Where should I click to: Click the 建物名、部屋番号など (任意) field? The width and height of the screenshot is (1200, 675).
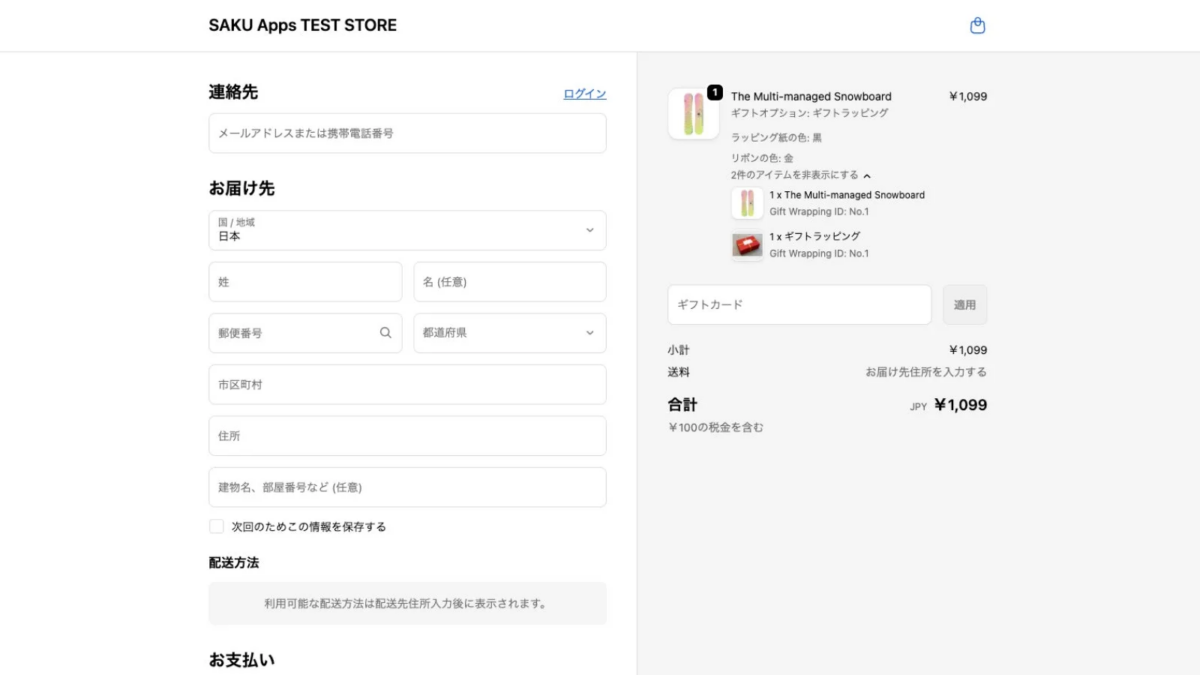pyautogui.click(x=407, y=487)
